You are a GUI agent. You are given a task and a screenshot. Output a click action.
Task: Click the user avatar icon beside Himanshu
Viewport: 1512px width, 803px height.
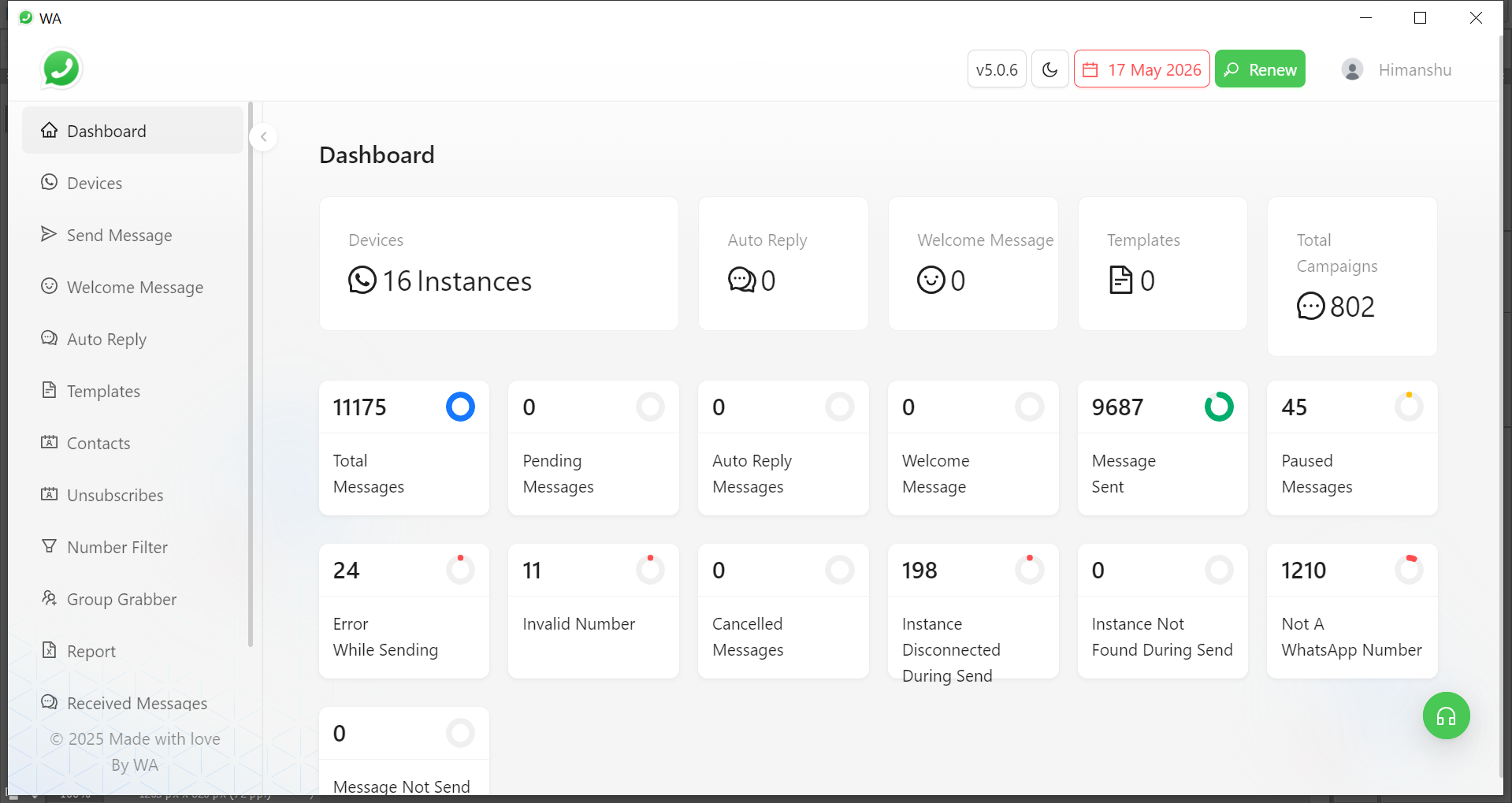1352,69
